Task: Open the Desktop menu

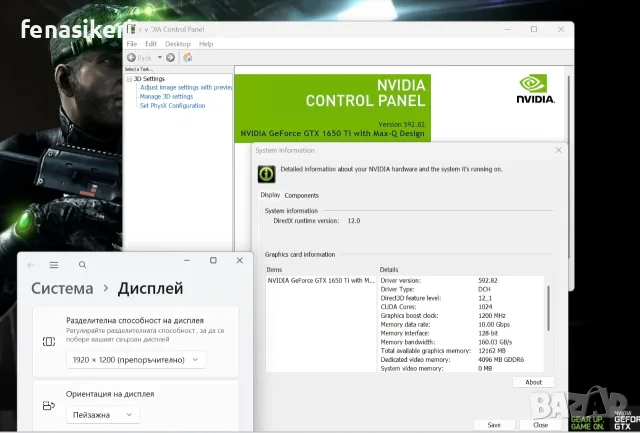Action: (178, 44)
